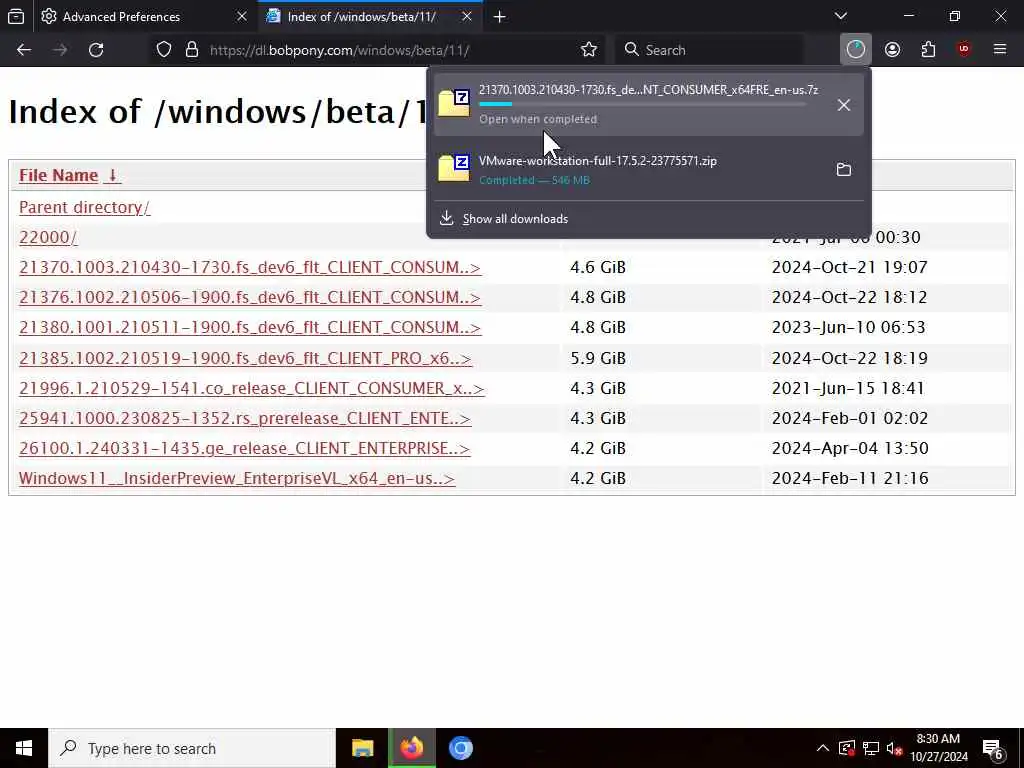The image size is (1024, 768).
Task: Sort the listing by File Name
Action: 58,175
